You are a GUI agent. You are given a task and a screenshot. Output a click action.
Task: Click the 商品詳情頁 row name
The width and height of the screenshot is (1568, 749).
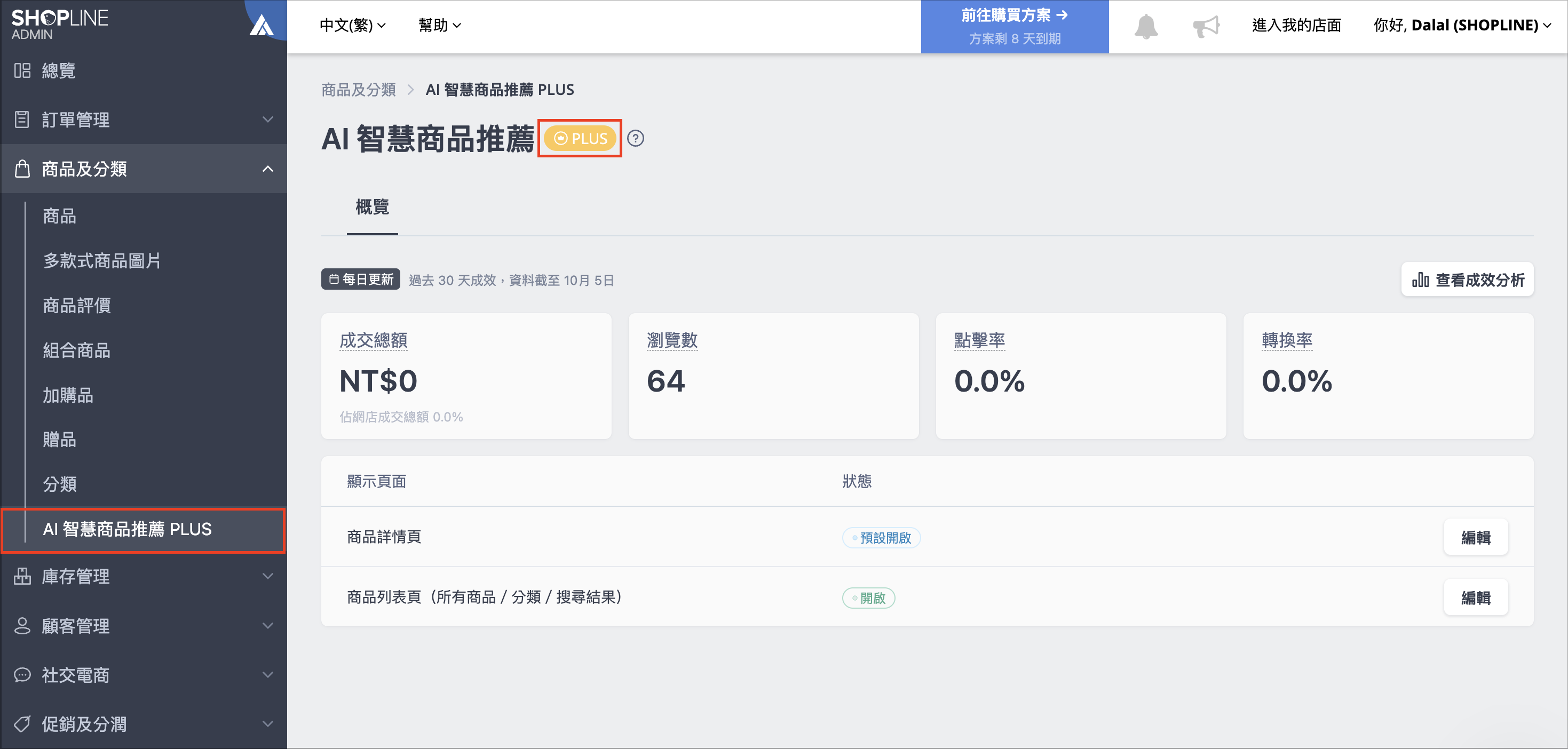(384, 537)
